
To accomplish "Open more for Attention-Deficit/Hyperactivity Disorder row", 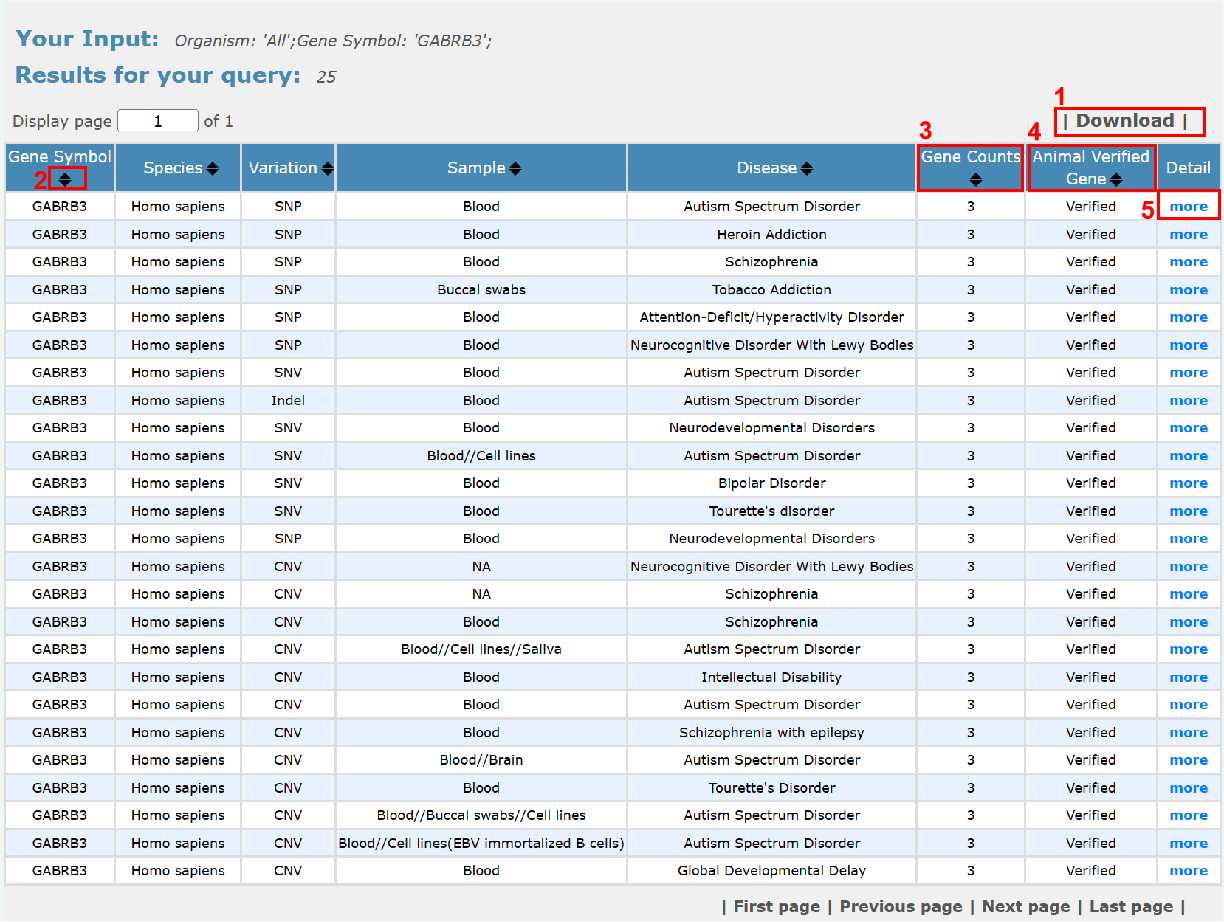I will pyautogui.click(x=1189, y=318).
